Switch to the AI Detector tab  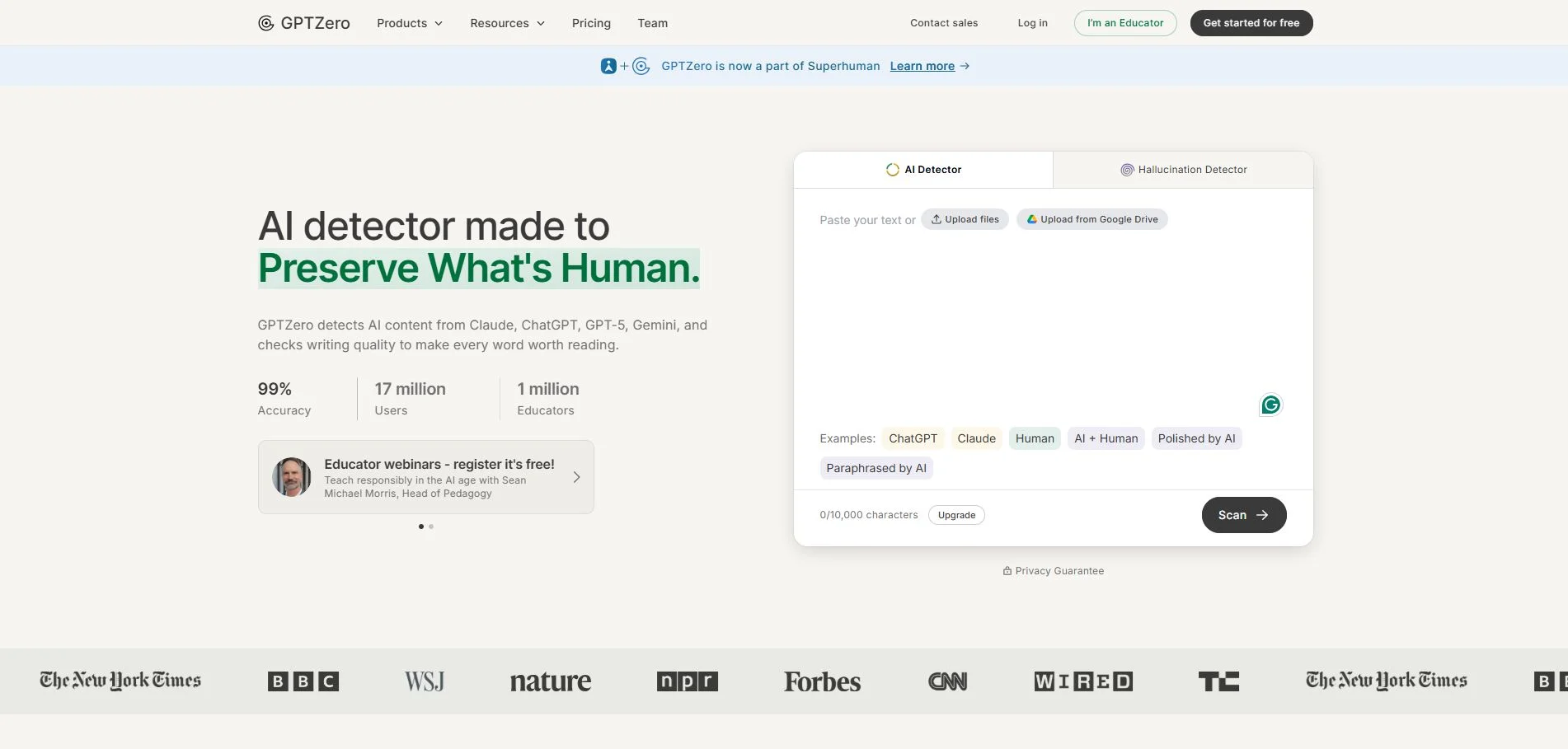923,170
